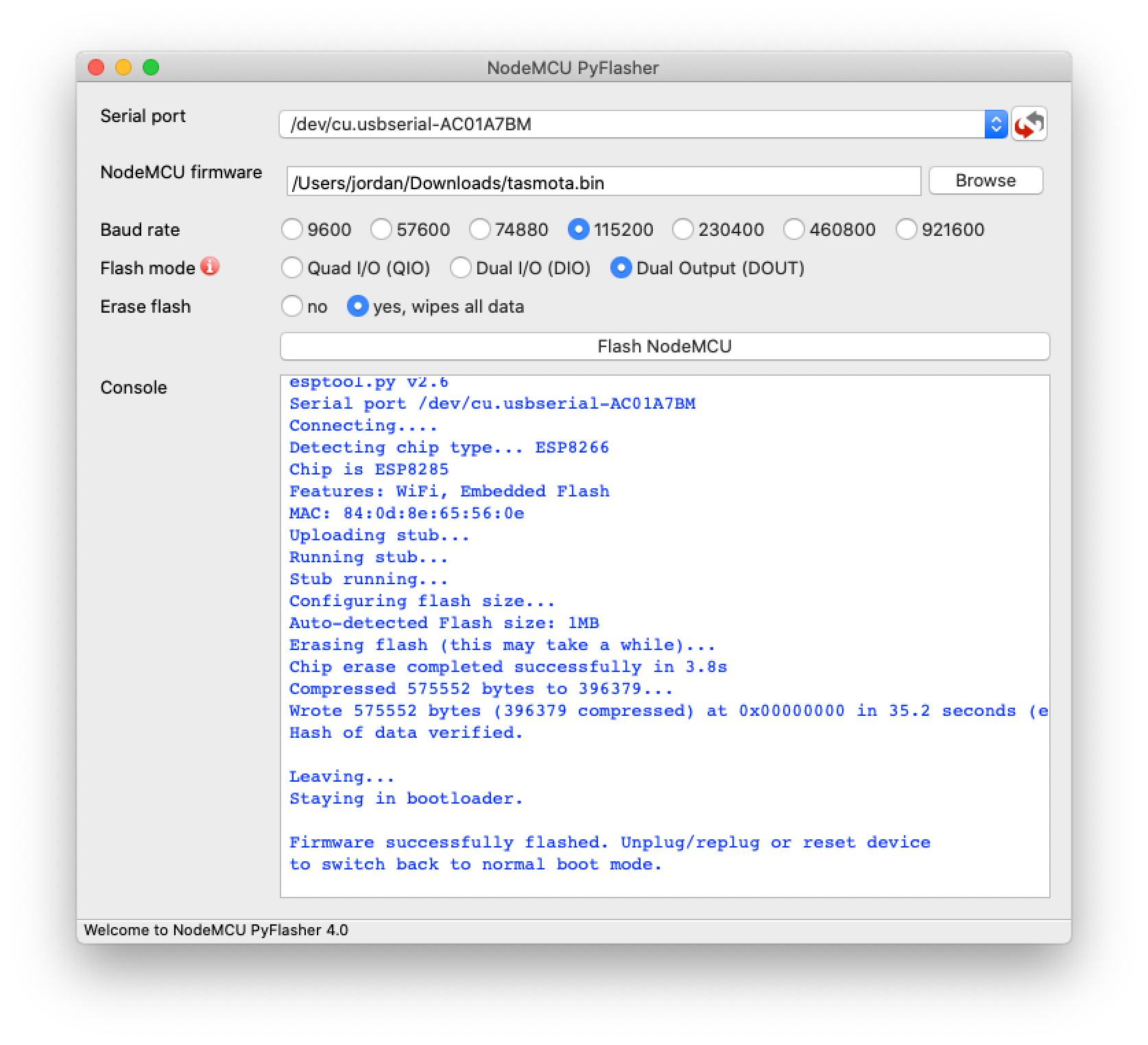Click 'Staying in bootloader.' console line
This screenshot has height=1045, width=1148.
click(406, 798)
